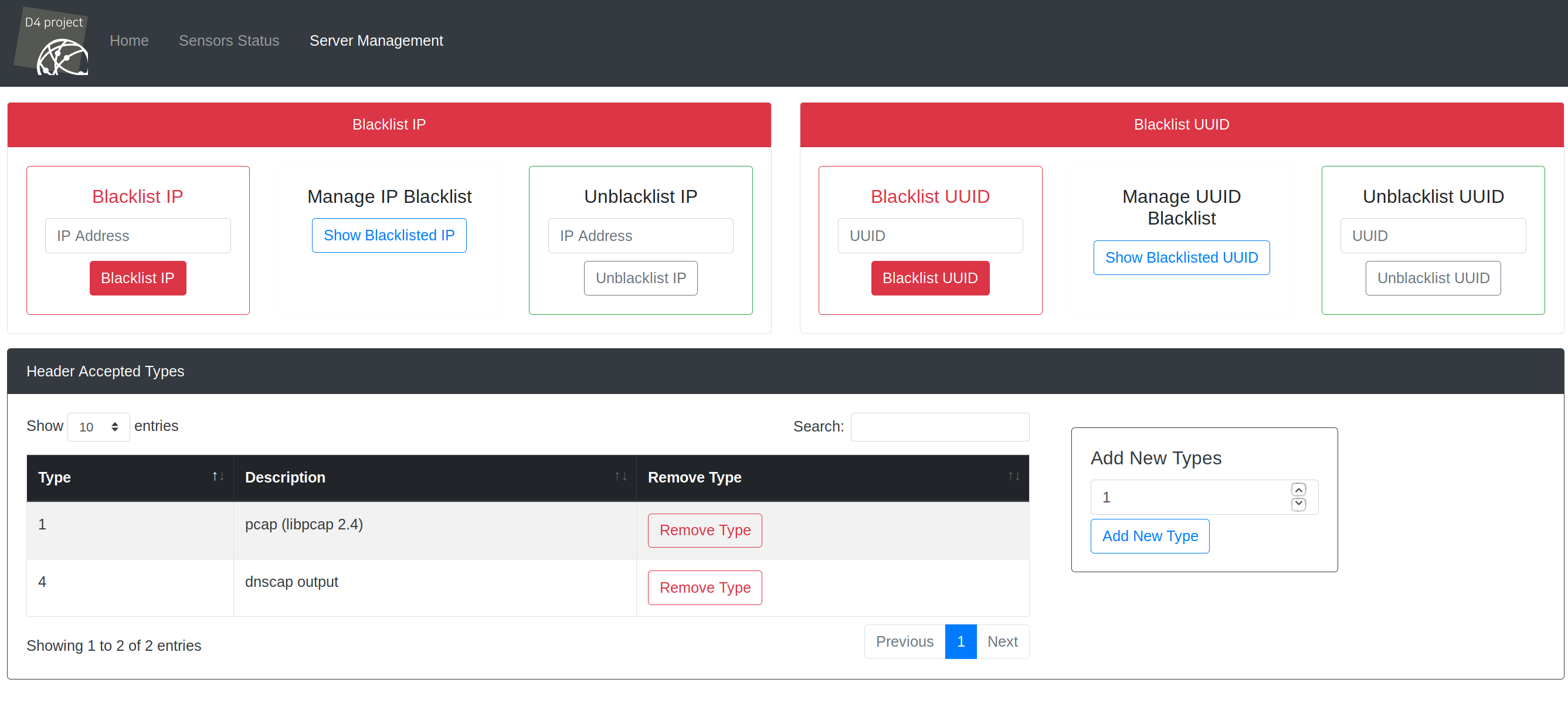Show Blacklisted IP list
Viewport: 1568px width, 727px height.
(x=389, y=236)
